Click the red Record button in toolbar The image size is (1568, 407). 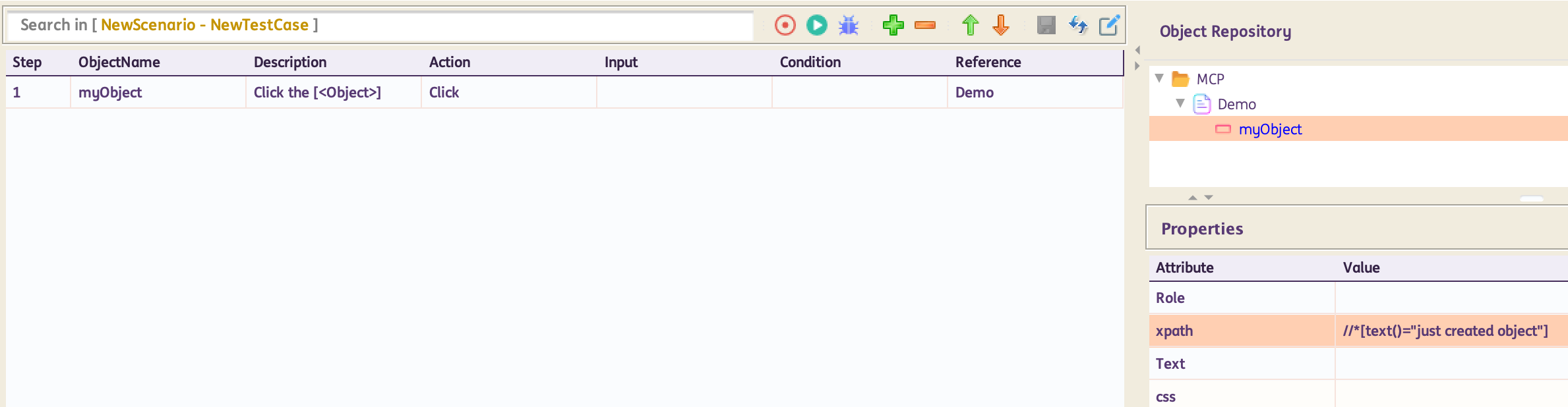[x=785, y=26]
